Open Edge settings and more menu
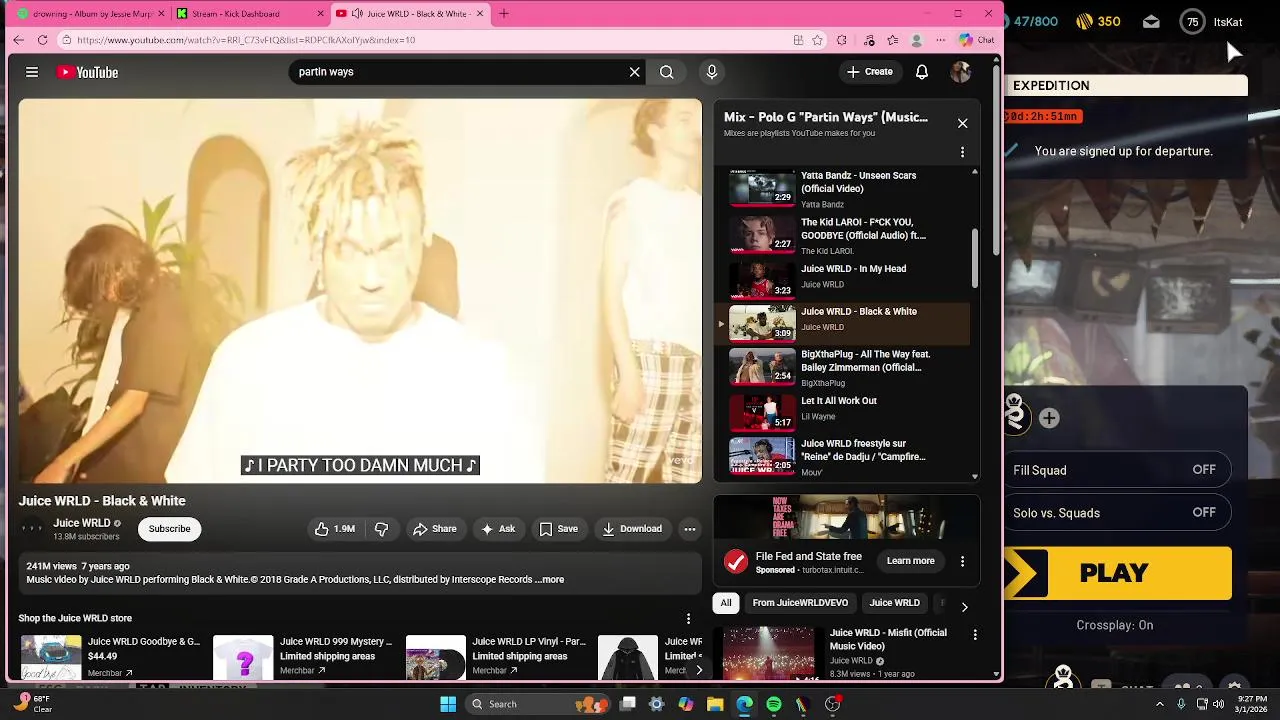 pos(940,40)
